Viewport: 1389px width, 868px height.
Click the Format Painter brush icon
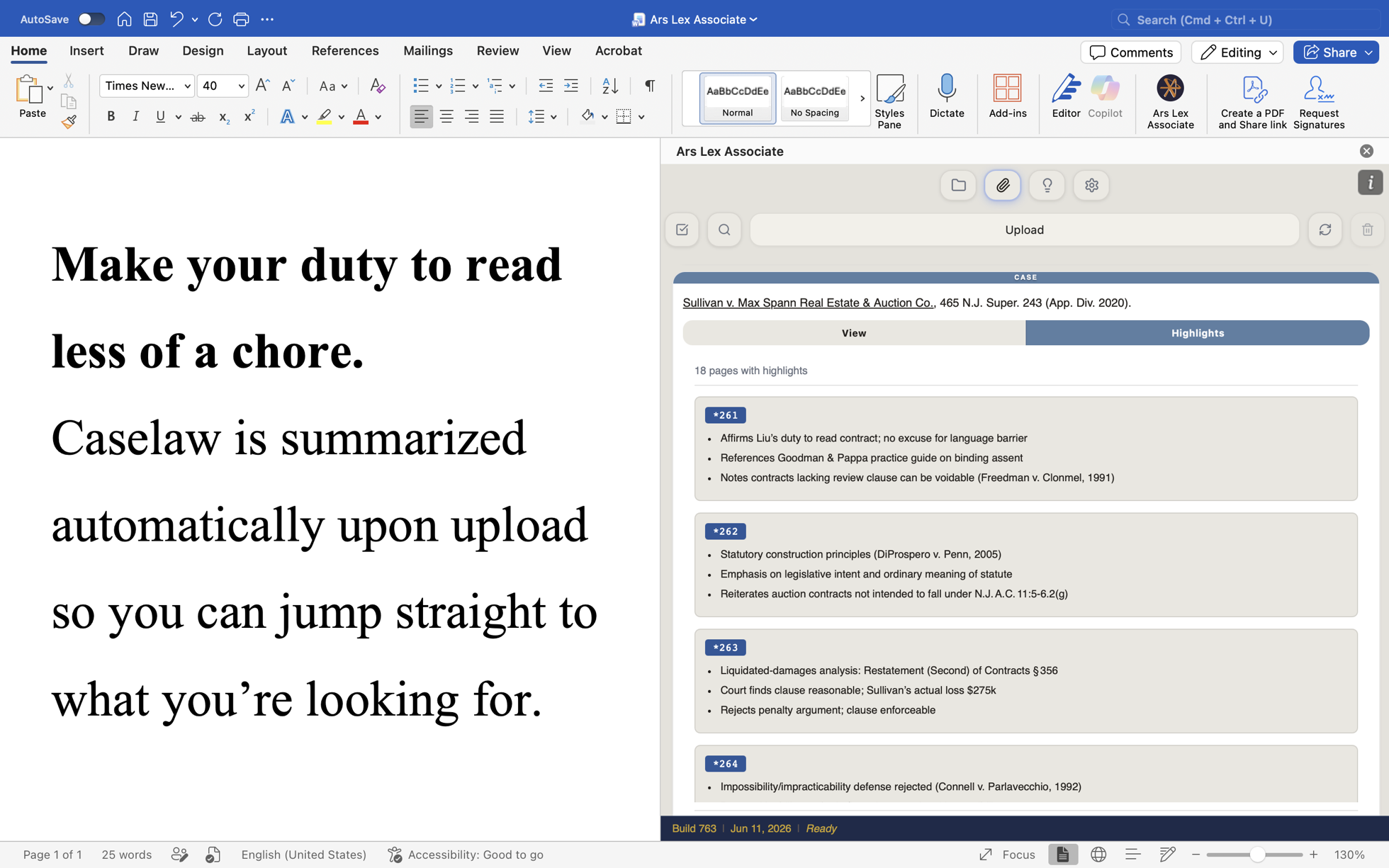coord(69,122)
